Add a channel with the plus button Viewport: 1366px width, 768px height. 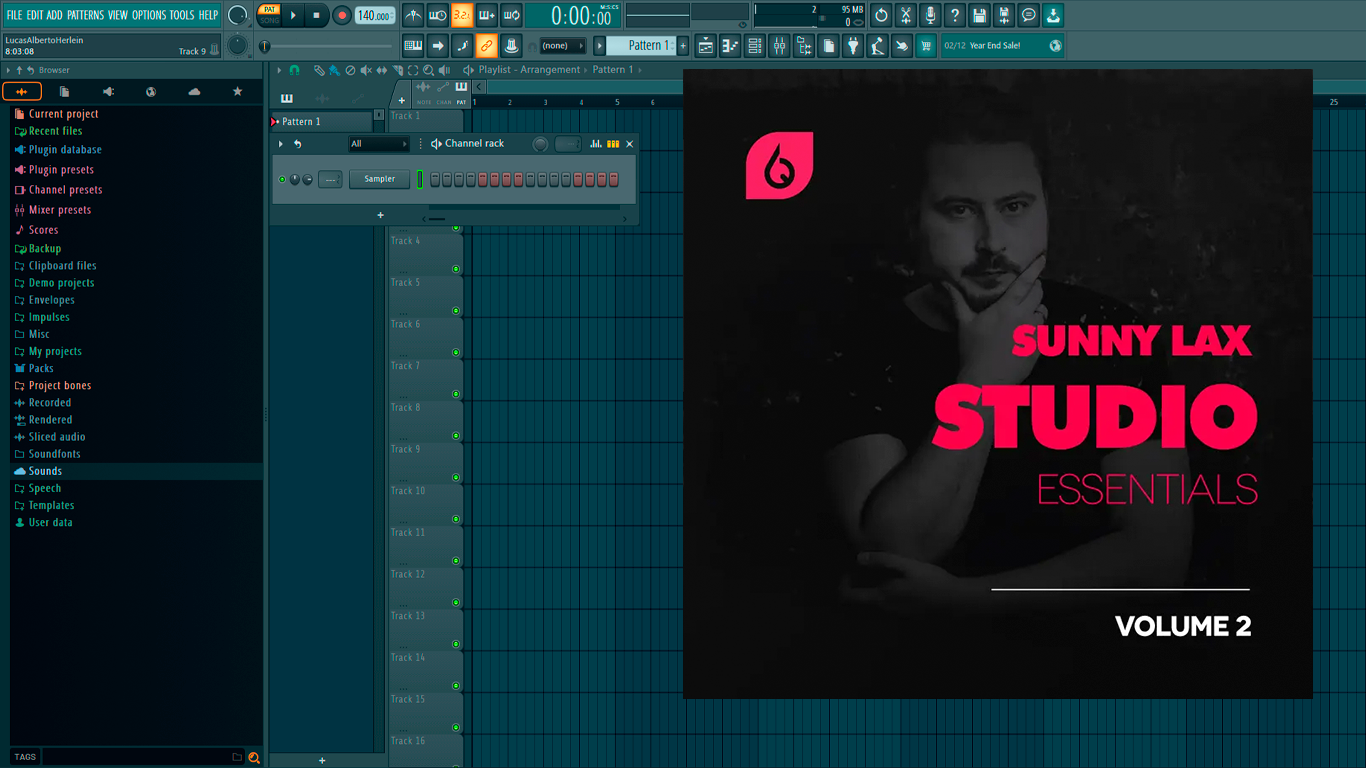pos(380,215)
